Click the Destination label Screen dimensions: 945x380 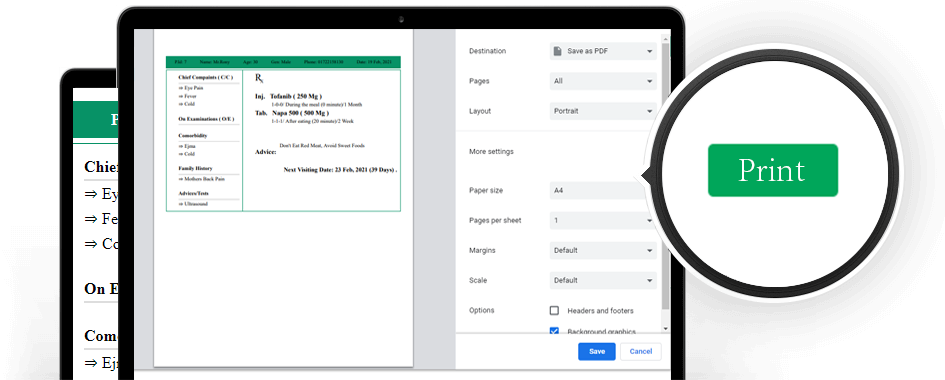click(488, 51)
